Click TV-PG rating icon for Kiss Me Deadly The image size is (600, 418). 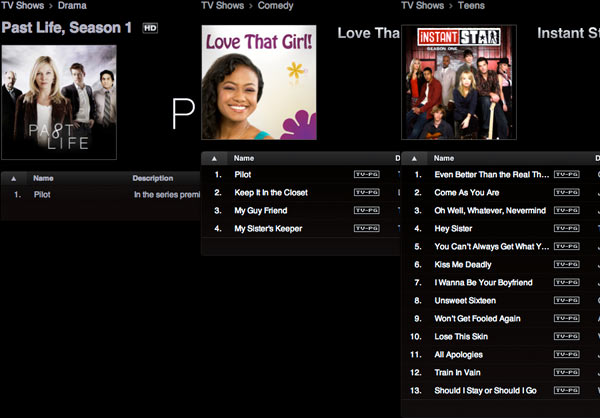click(566, 264)
